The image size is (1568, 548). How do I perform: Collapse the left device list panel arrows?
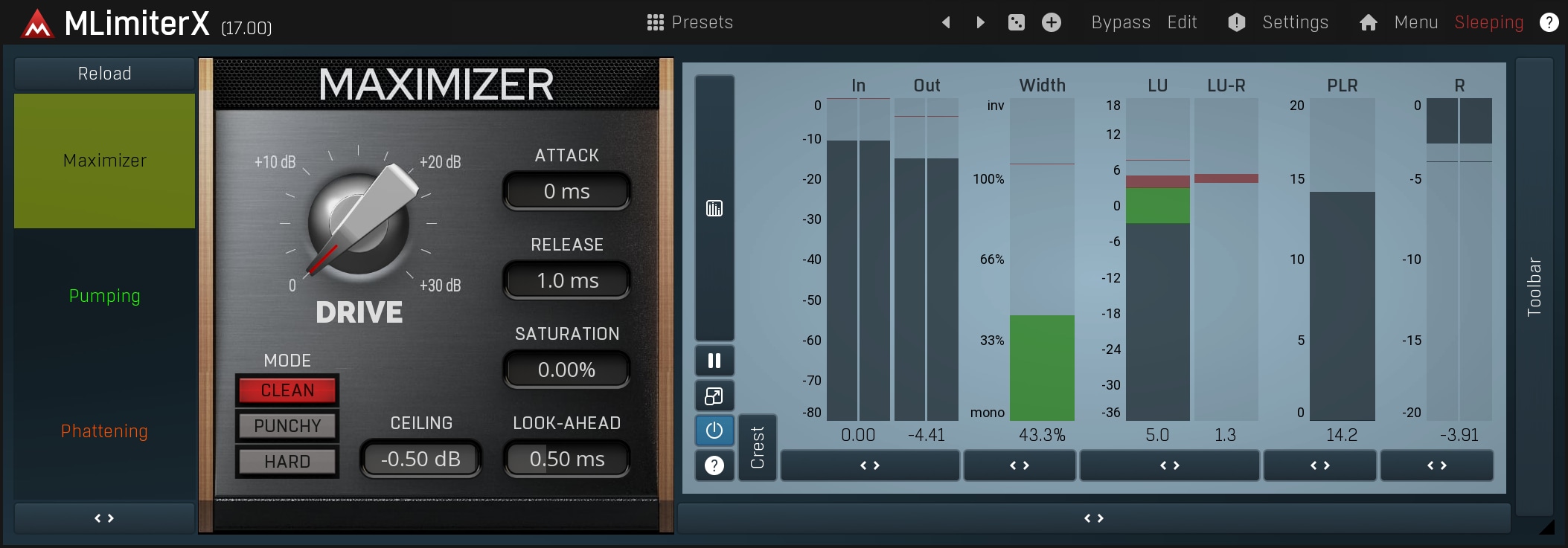(x=104, y=518)
